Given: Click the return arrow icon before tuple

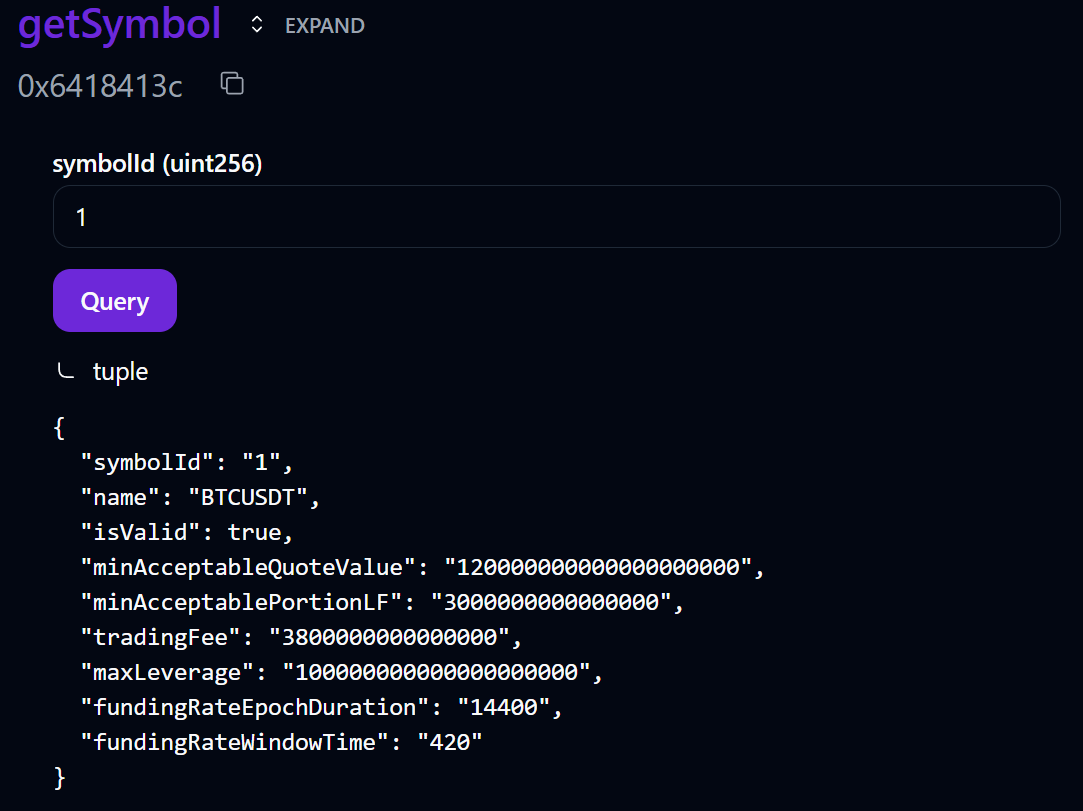Looking at the screenshot, I should click(x=65, y=371).
